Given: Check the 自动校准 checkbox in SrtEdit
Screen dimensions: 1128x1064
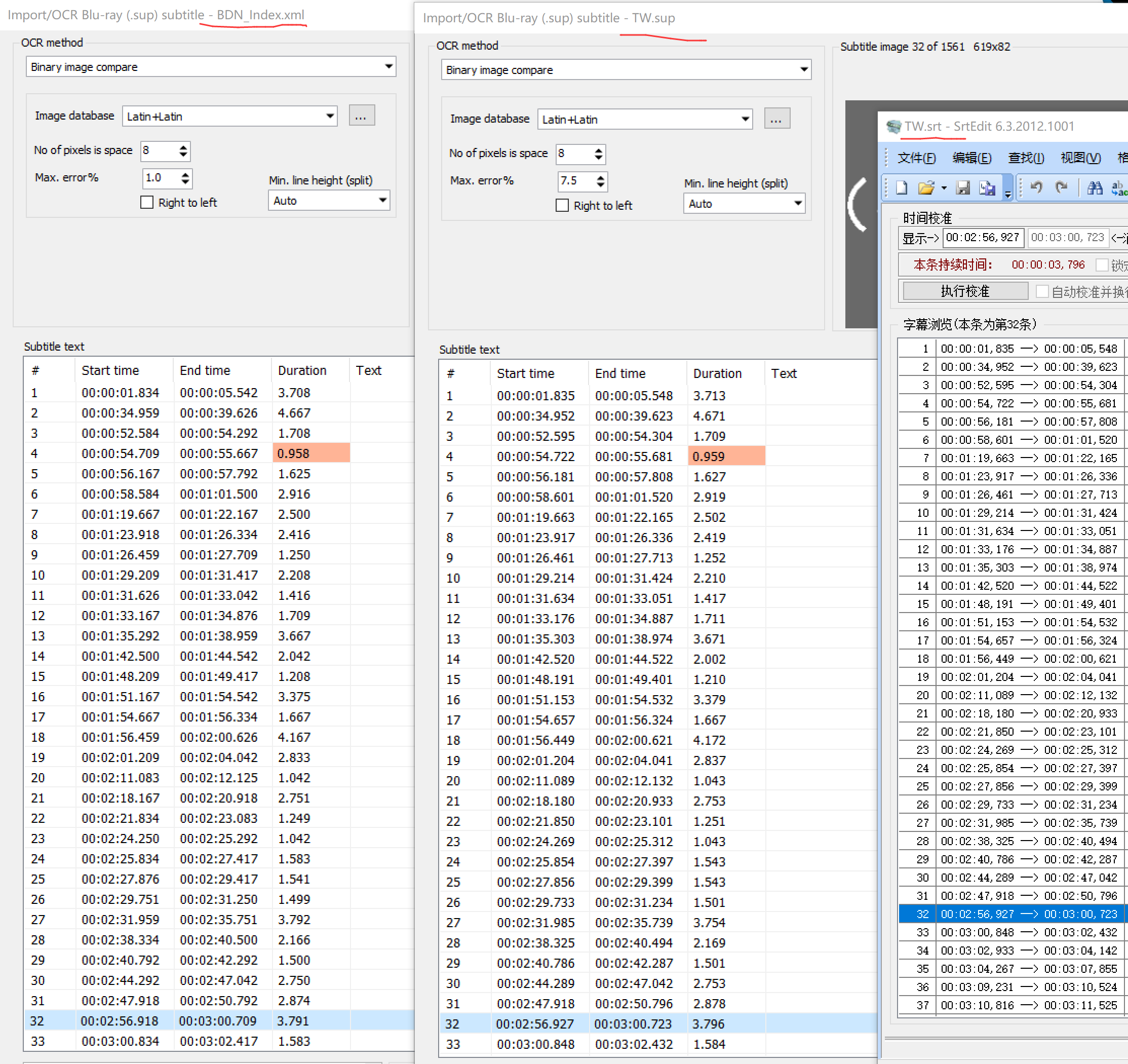Looking at the screenshot, I should pos(1042,290).
